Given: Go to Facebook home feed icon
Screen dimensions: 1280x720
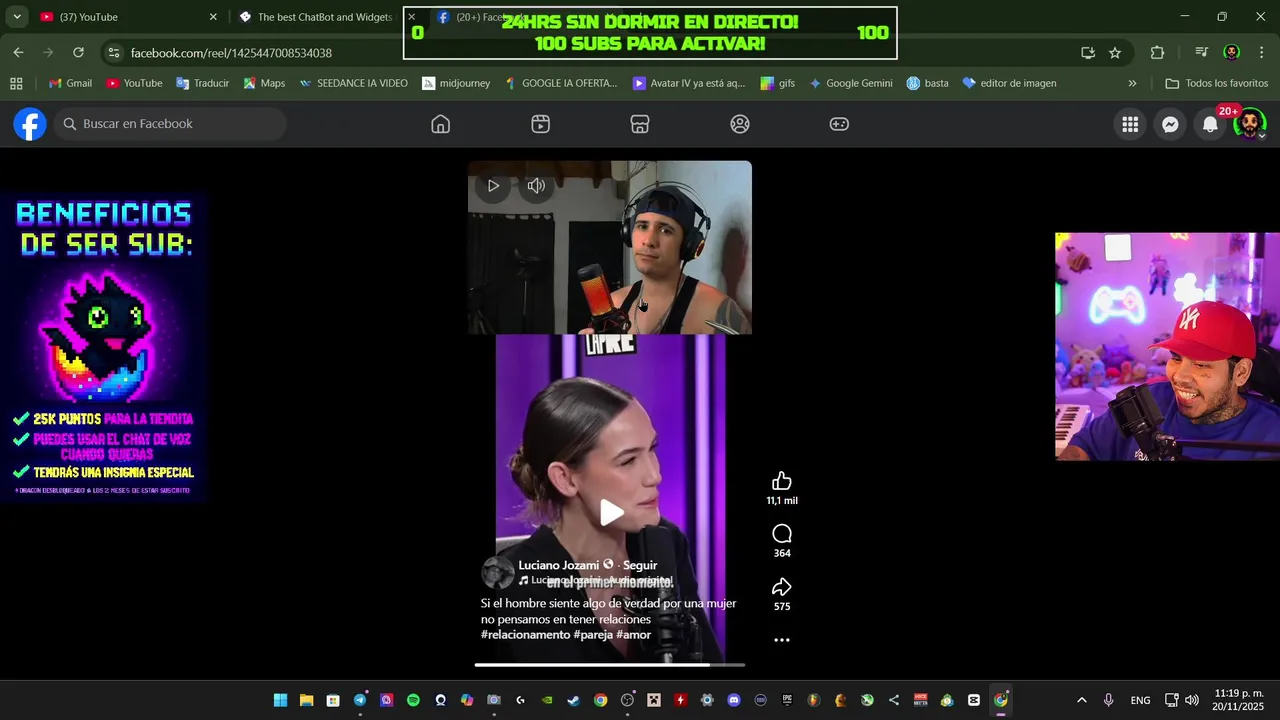Looking at the screenshot, I should [440, 124].
